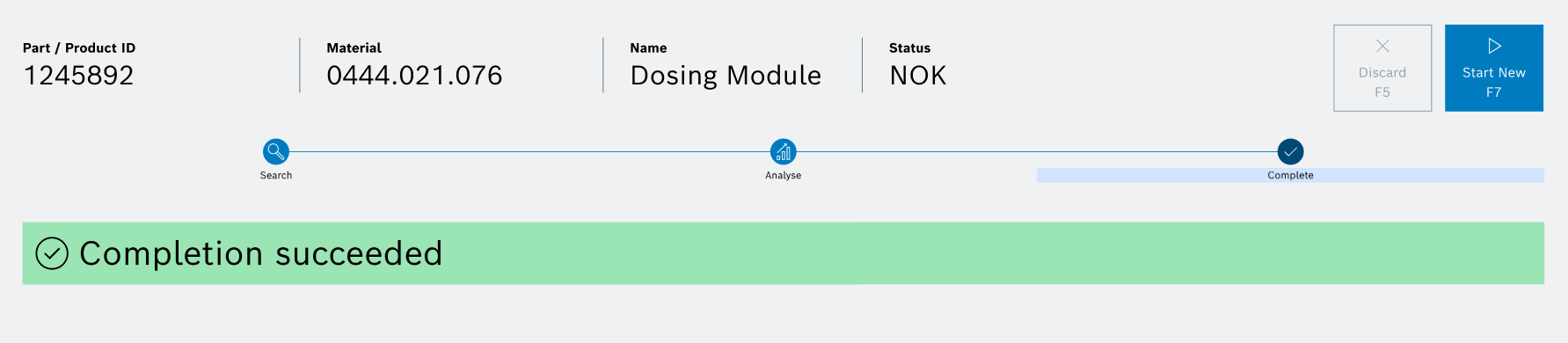The height and width of the screenshot is (343, 1568).
Task: Select the Analyse chart step icon
Action: tap(784, 151)
